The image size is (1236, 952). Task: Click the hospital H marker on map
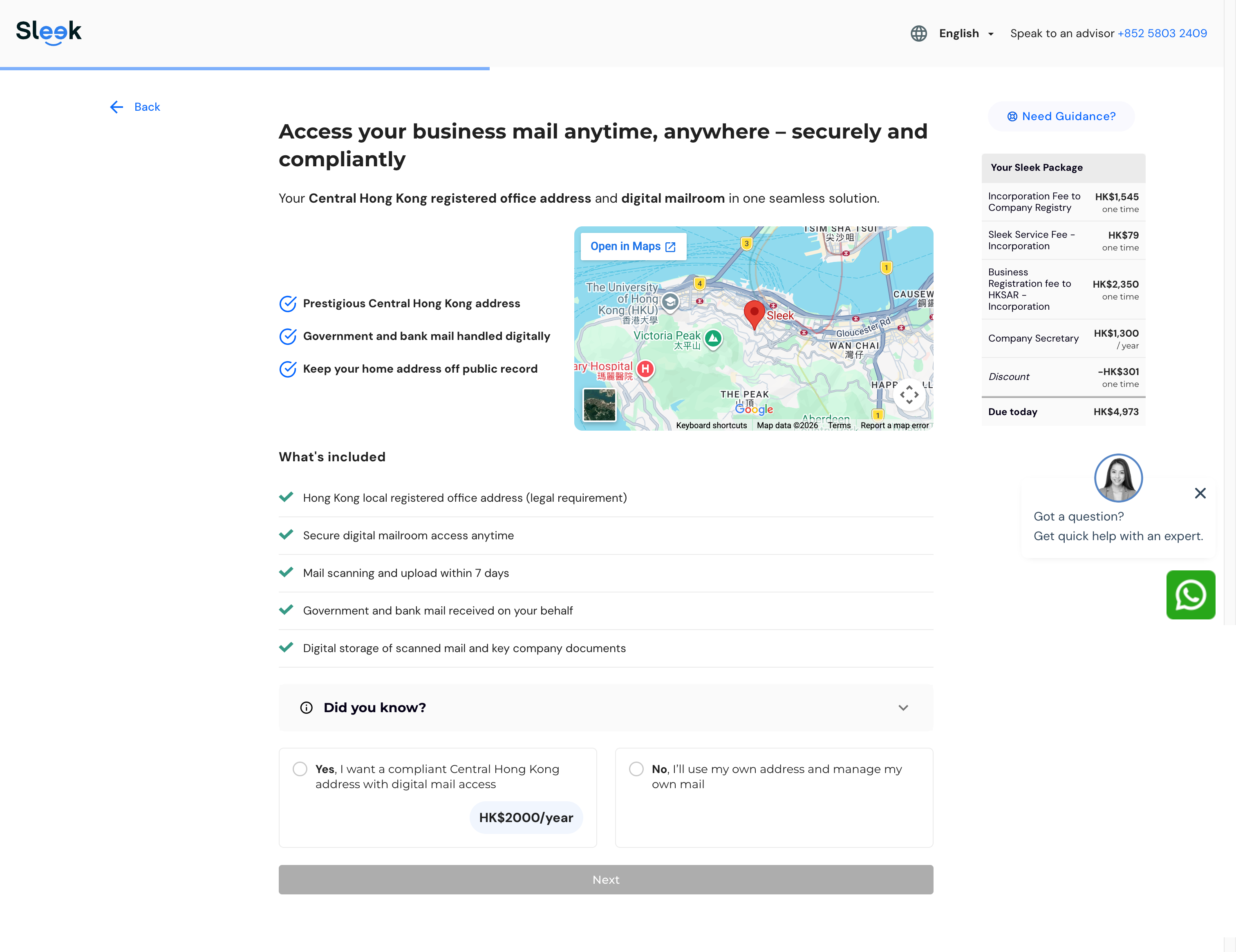click(645, 369)
